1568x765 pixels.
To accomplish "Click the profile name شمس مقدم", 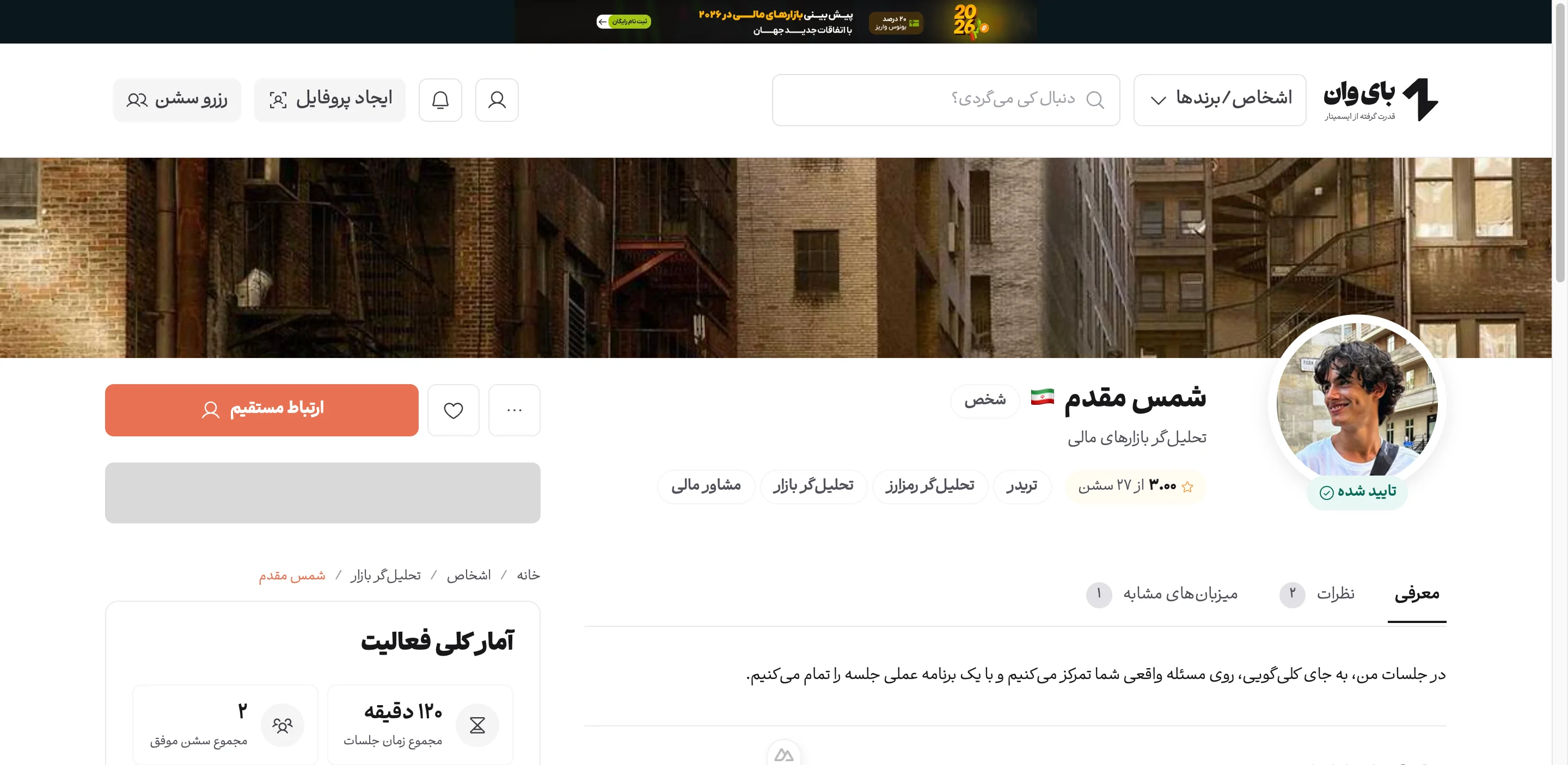I will pyautogui.click(x=1135, y=398).
